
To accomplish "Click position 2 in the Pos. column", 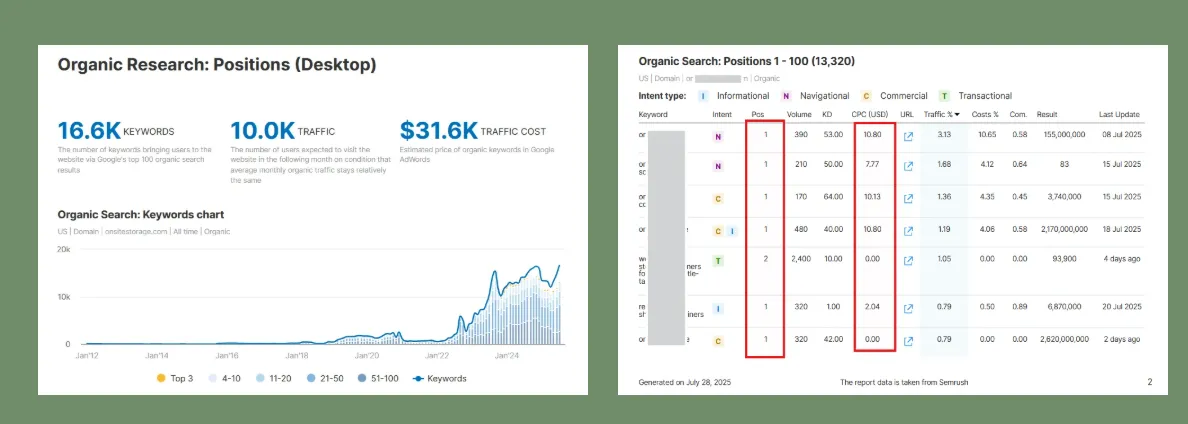I will (x=766, y=259).
